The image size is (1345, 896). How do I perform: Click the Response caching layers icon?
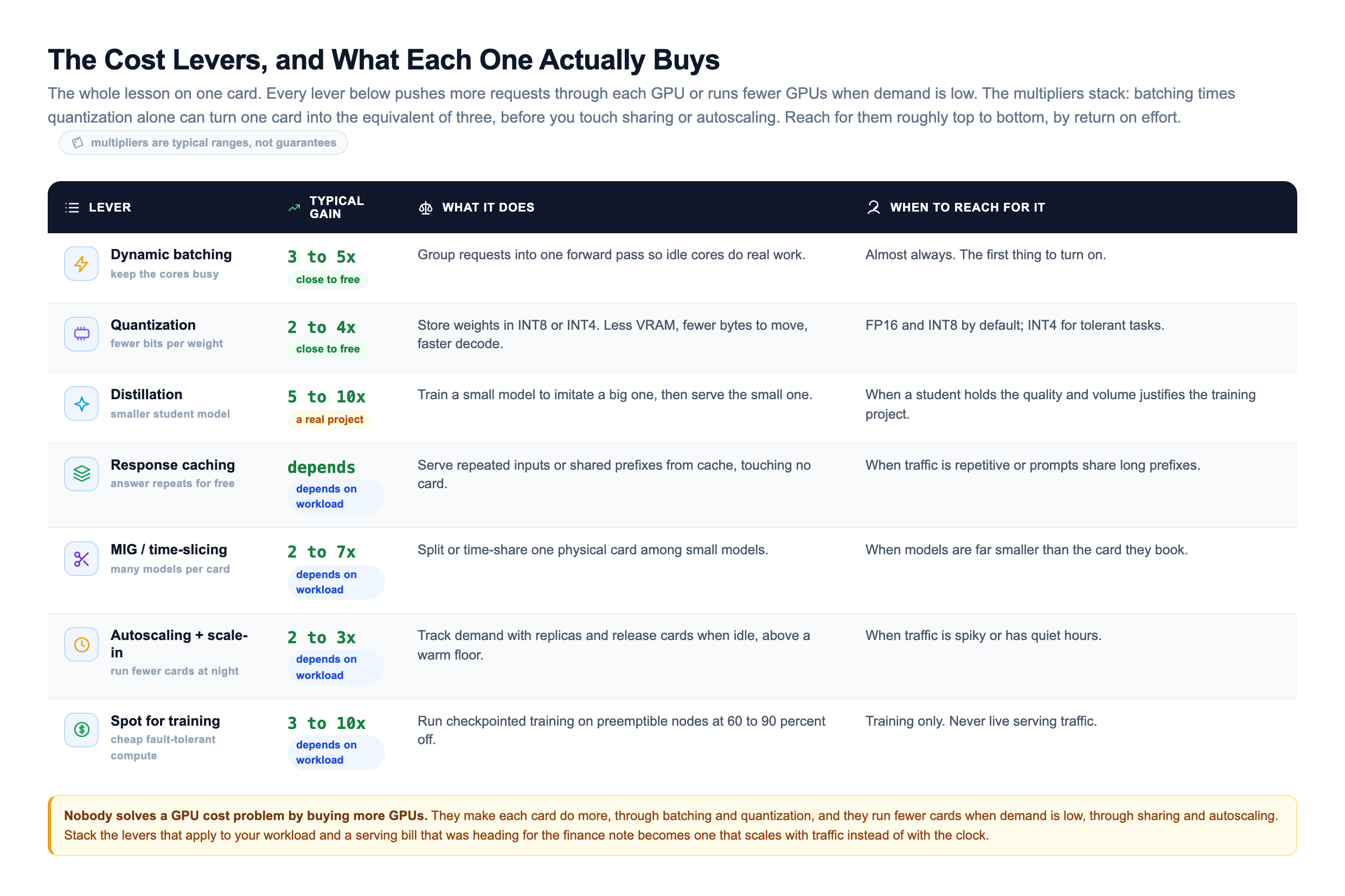(x=81, y=473)
